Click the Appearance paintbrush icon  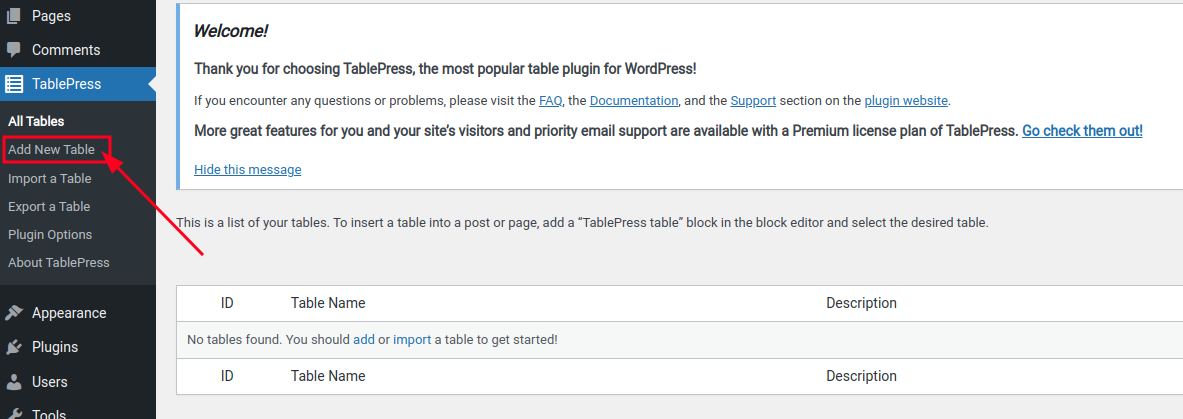tap(14, 313)
